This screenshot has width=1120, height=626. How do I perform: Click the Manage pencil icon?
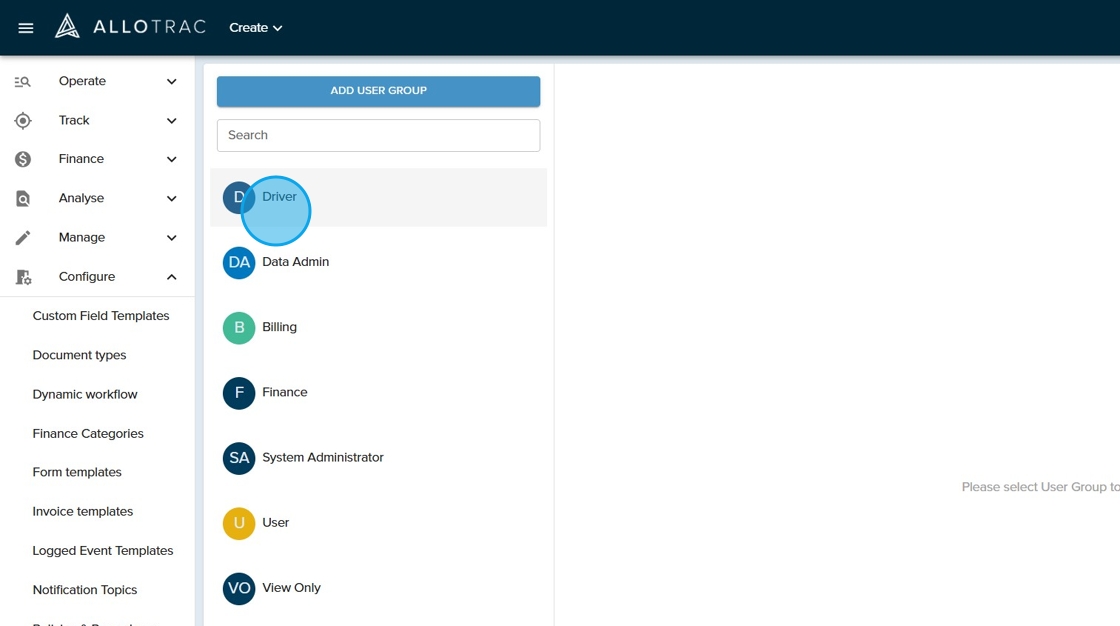pos(23,238)
